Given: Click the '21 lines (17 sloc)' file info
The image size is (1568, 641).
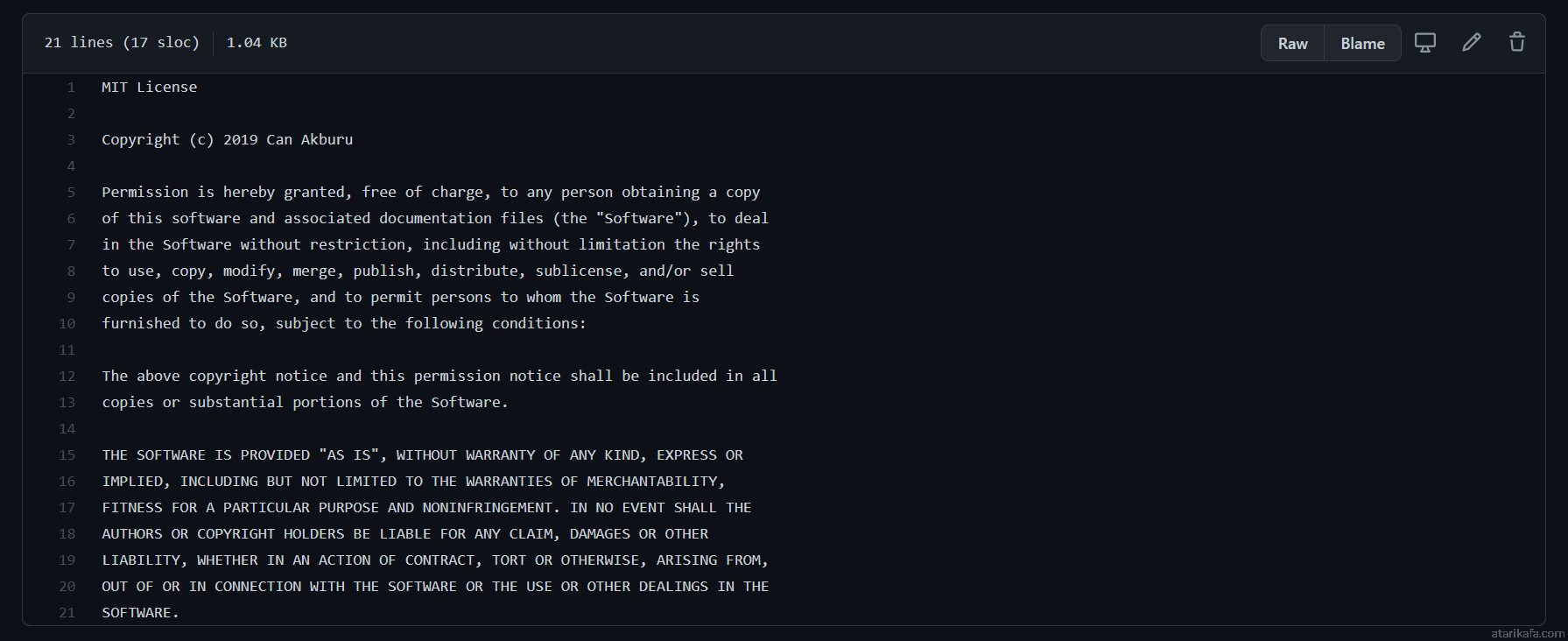Looking at the screenshot, I should (x=122, y=42).
